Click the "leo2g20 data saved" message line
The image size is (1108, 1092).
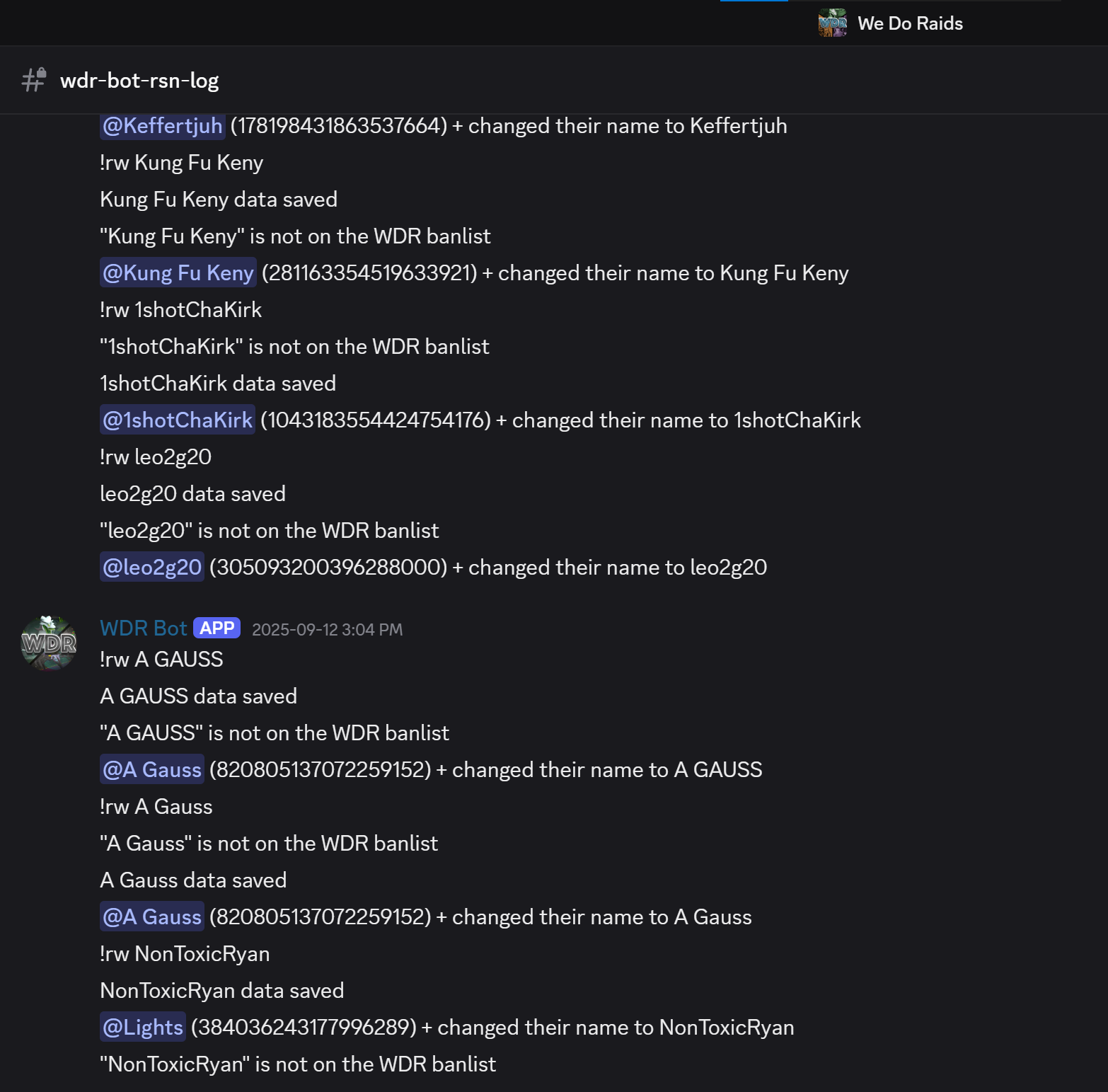pyautogui.click(x=192, y=494)
